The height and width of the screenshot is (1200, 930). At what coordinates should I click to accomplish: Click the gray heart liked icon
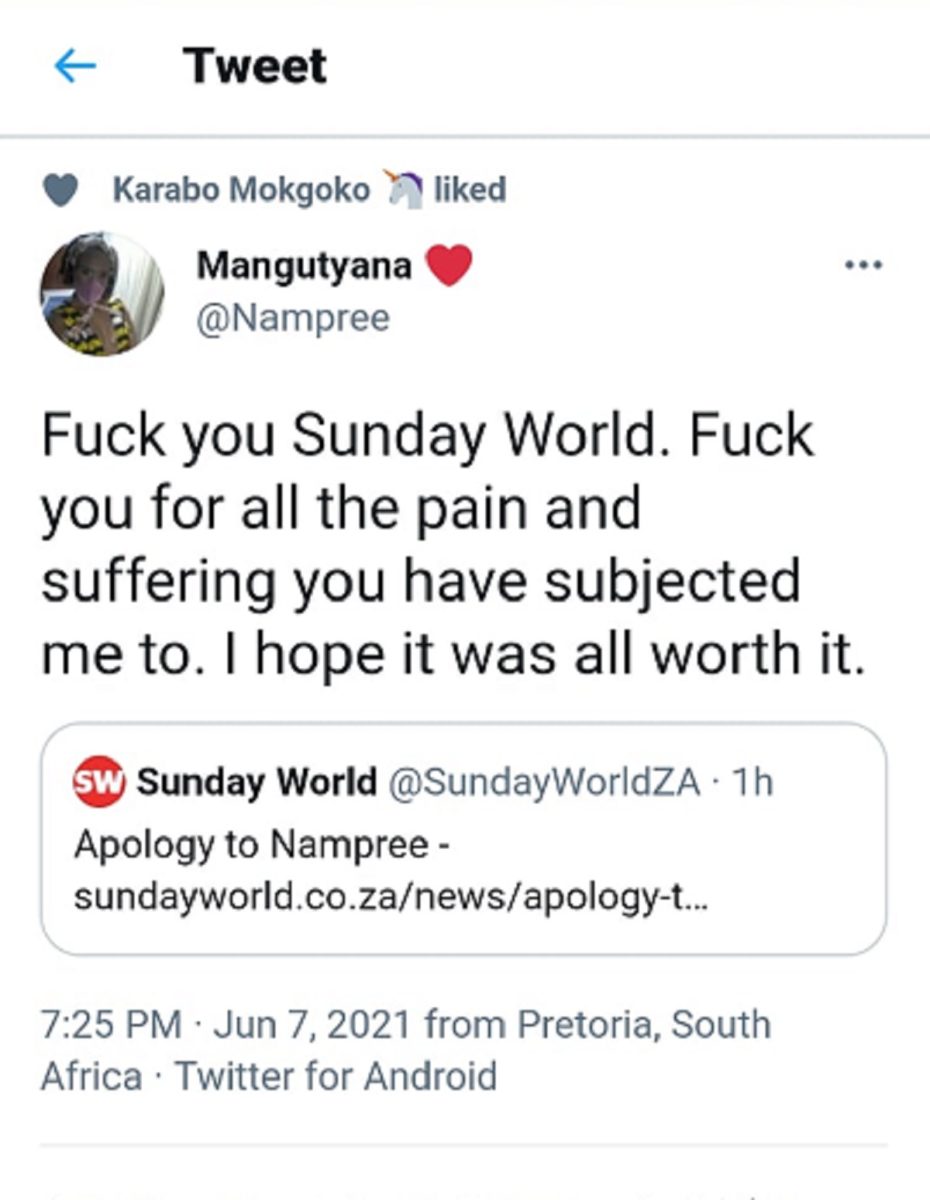click(62, 190)
